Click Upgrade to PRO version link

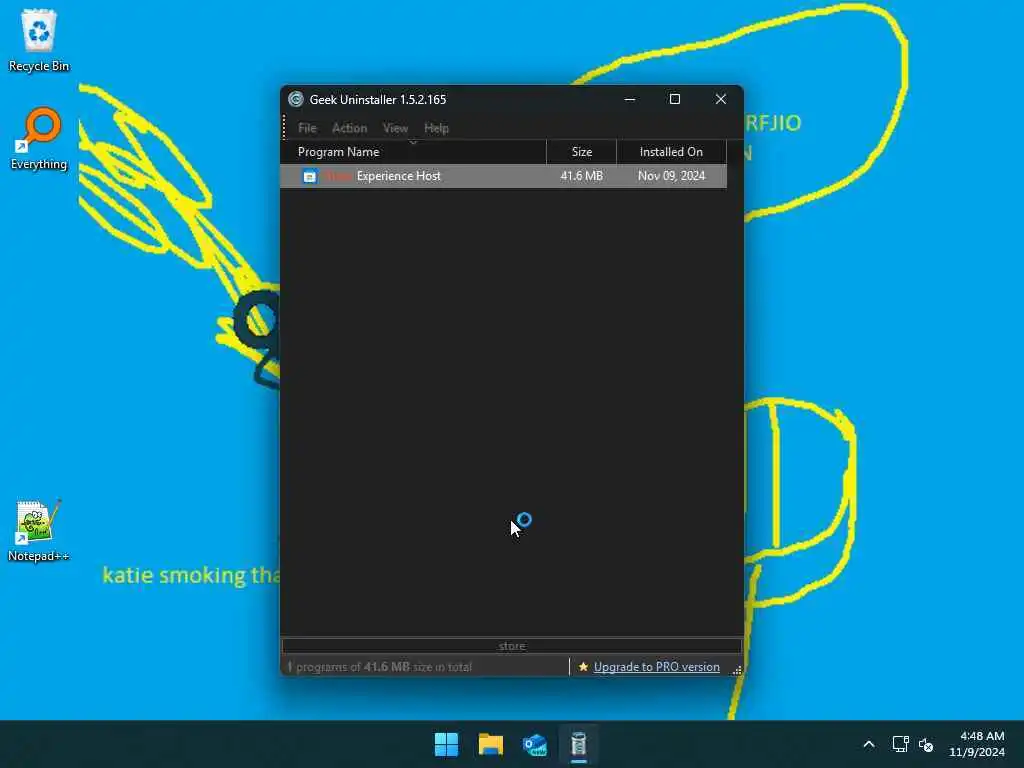tap(657, 667)
